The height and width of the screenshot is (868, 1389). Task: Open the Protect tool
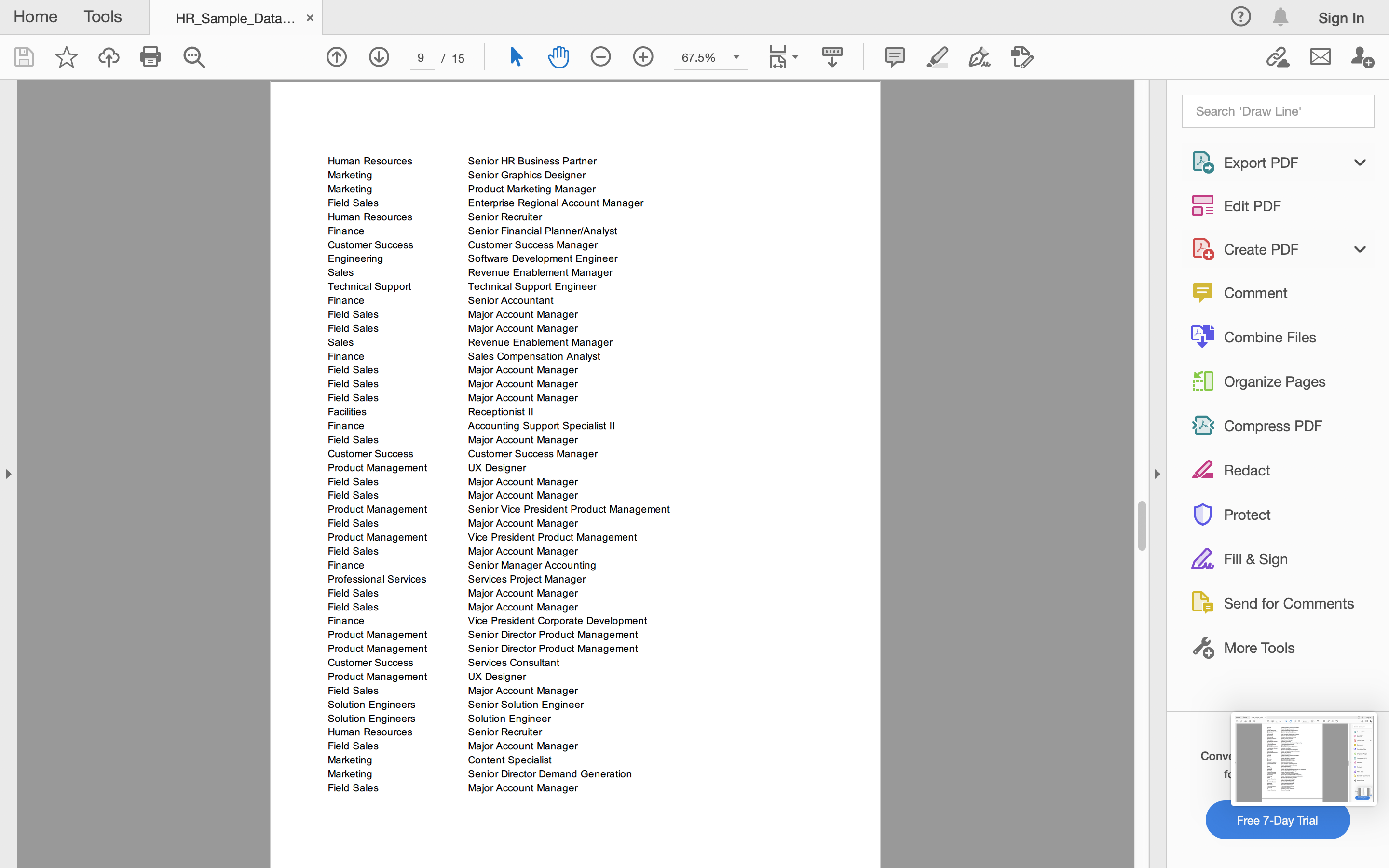(1247, 515)
